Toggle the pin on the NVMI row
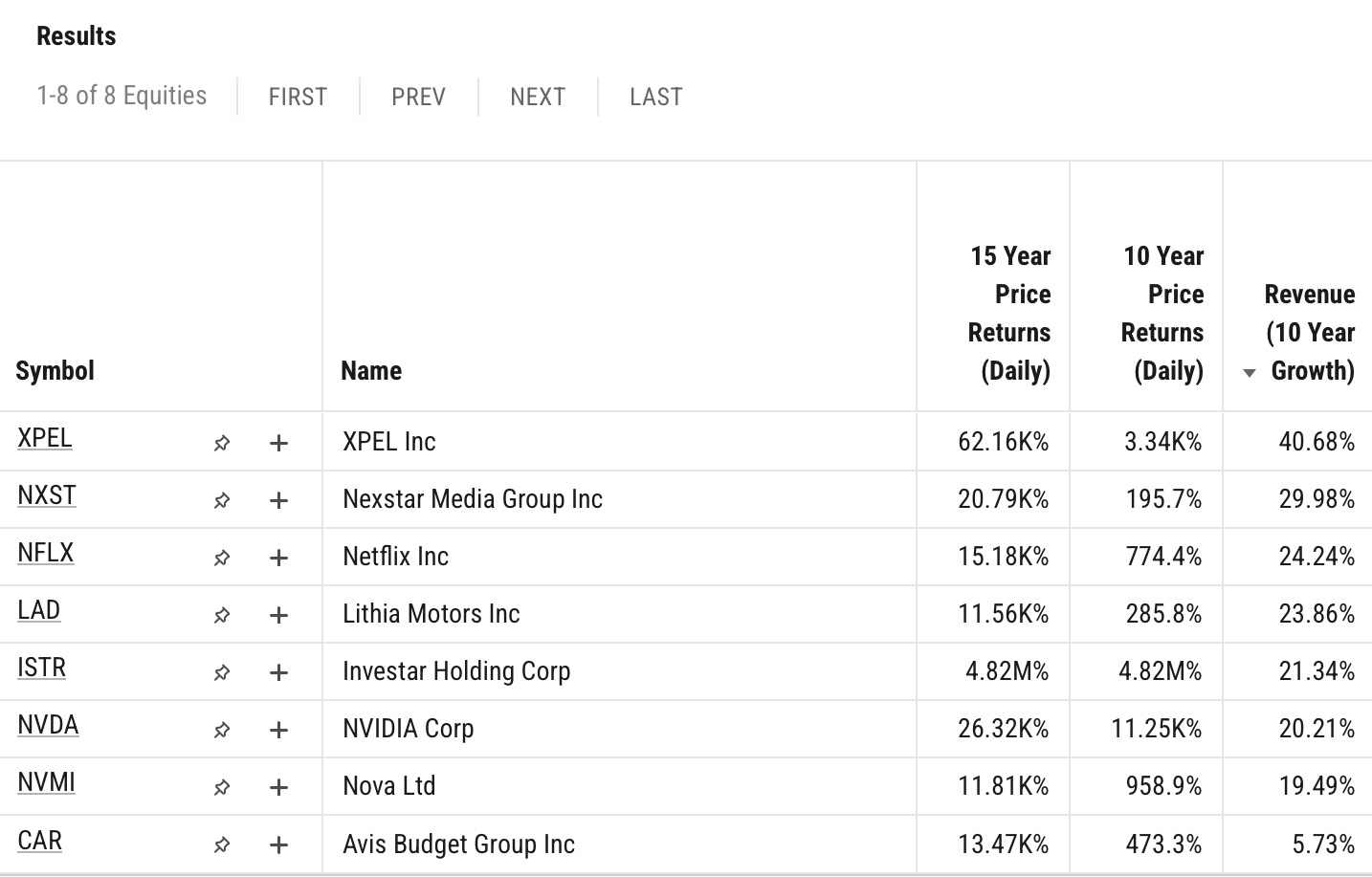1372x877 pixels. pos(222,787)
